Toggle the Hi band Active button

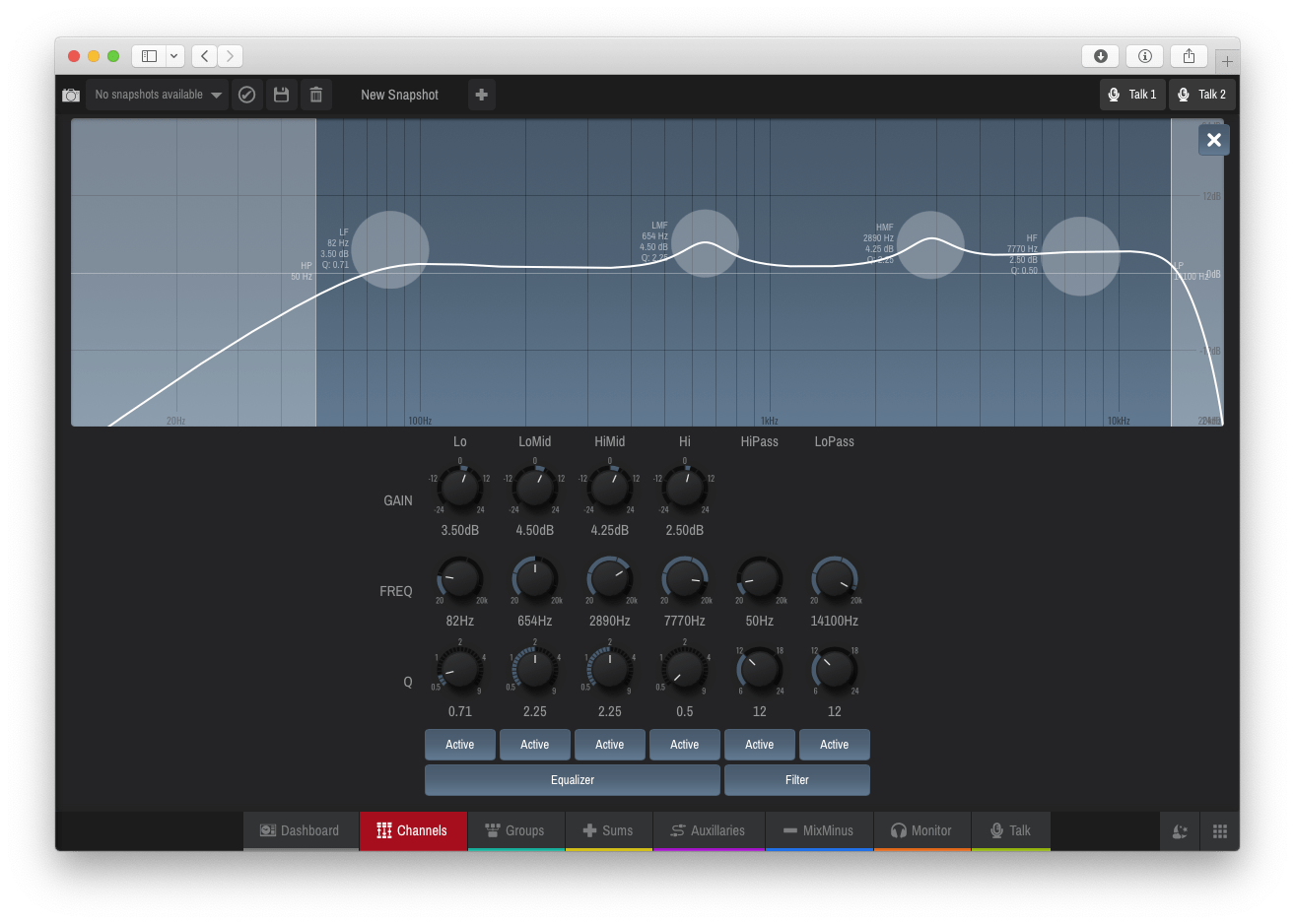pyautogui.click(x=685, y=745)
